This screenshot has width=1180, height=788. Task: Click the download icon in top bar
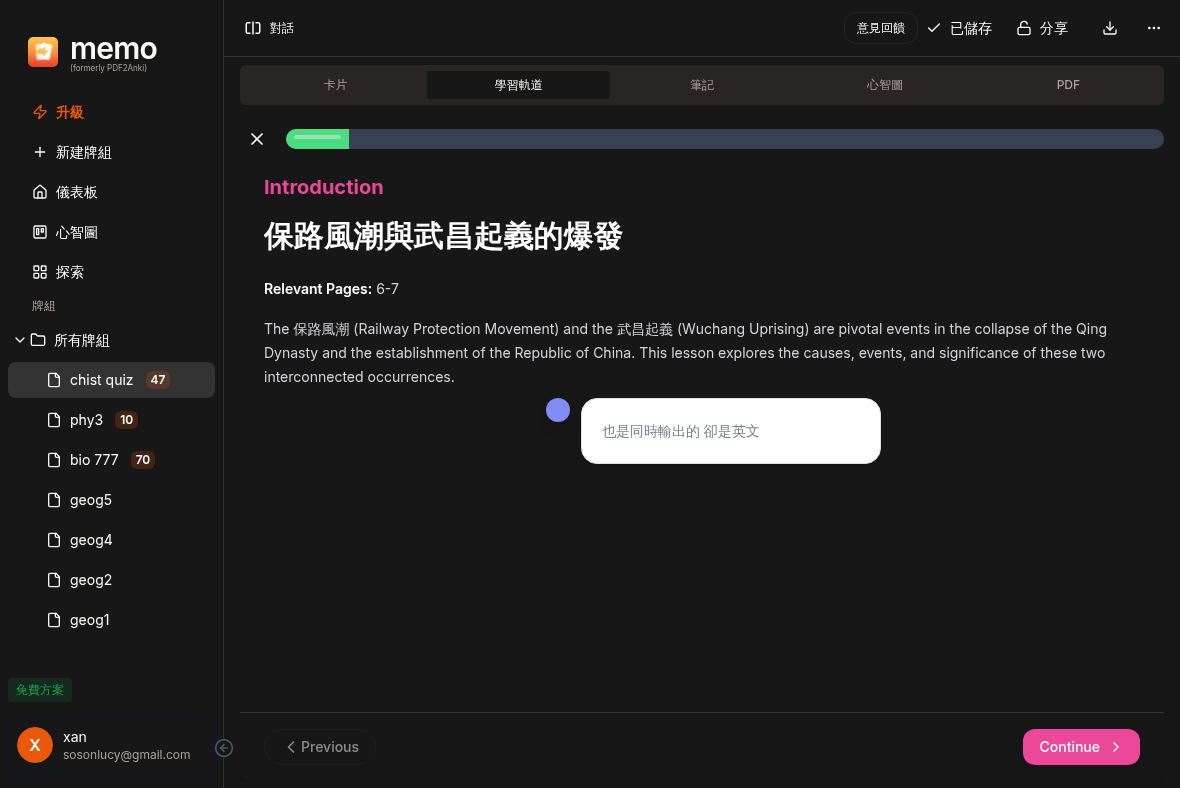point(1109,28)
